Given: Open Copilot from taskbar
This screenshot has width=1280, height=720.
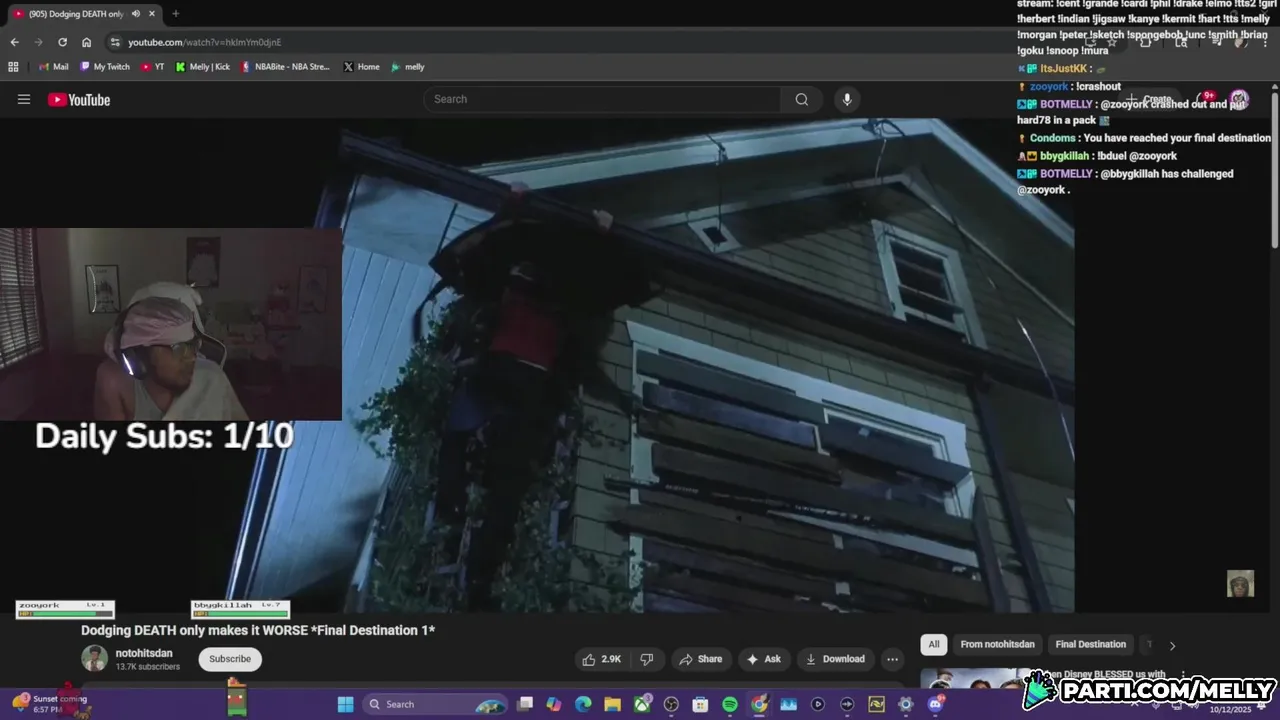Looking at the screenshot, I should click(x=554, y=704).
